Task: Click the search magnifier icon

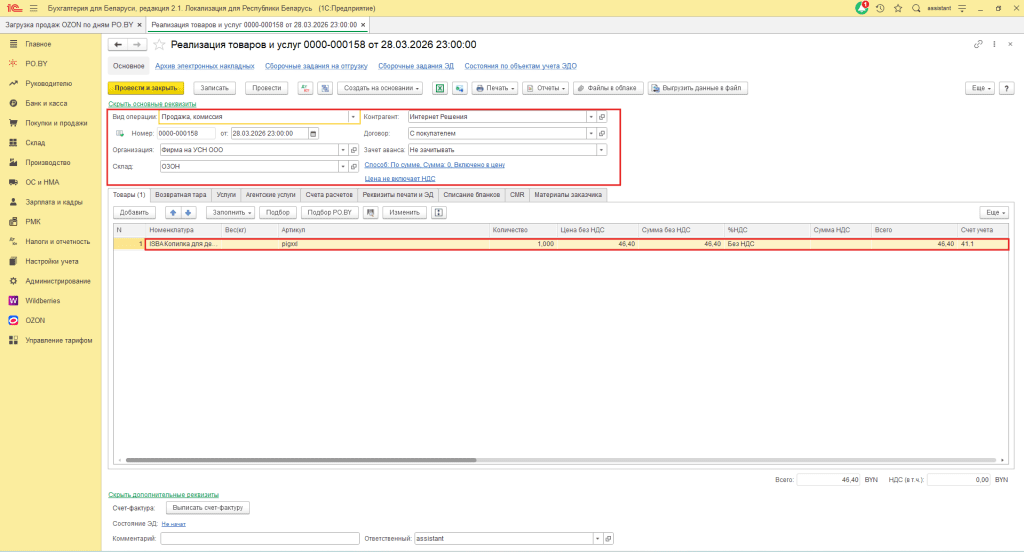Action: 916,8
